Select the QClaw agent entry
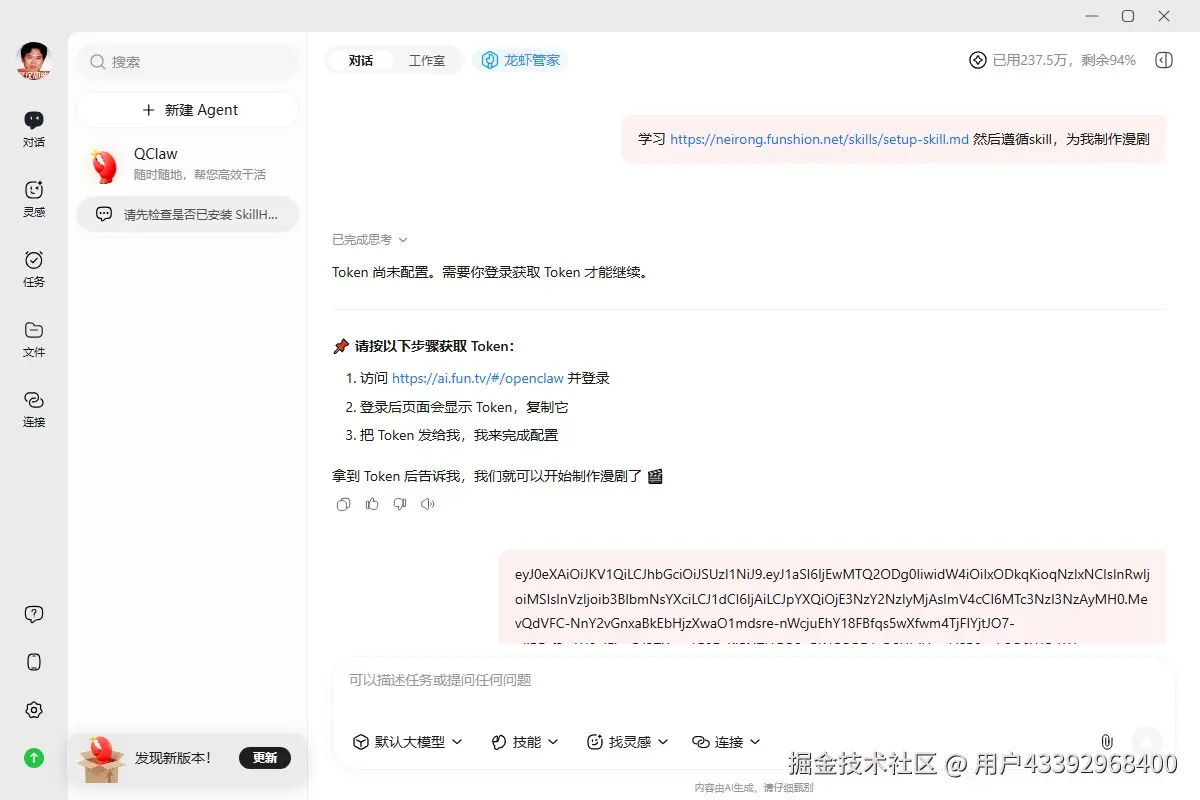Image resolution: width=1200 pixels, height=800 pixels. 188,164
